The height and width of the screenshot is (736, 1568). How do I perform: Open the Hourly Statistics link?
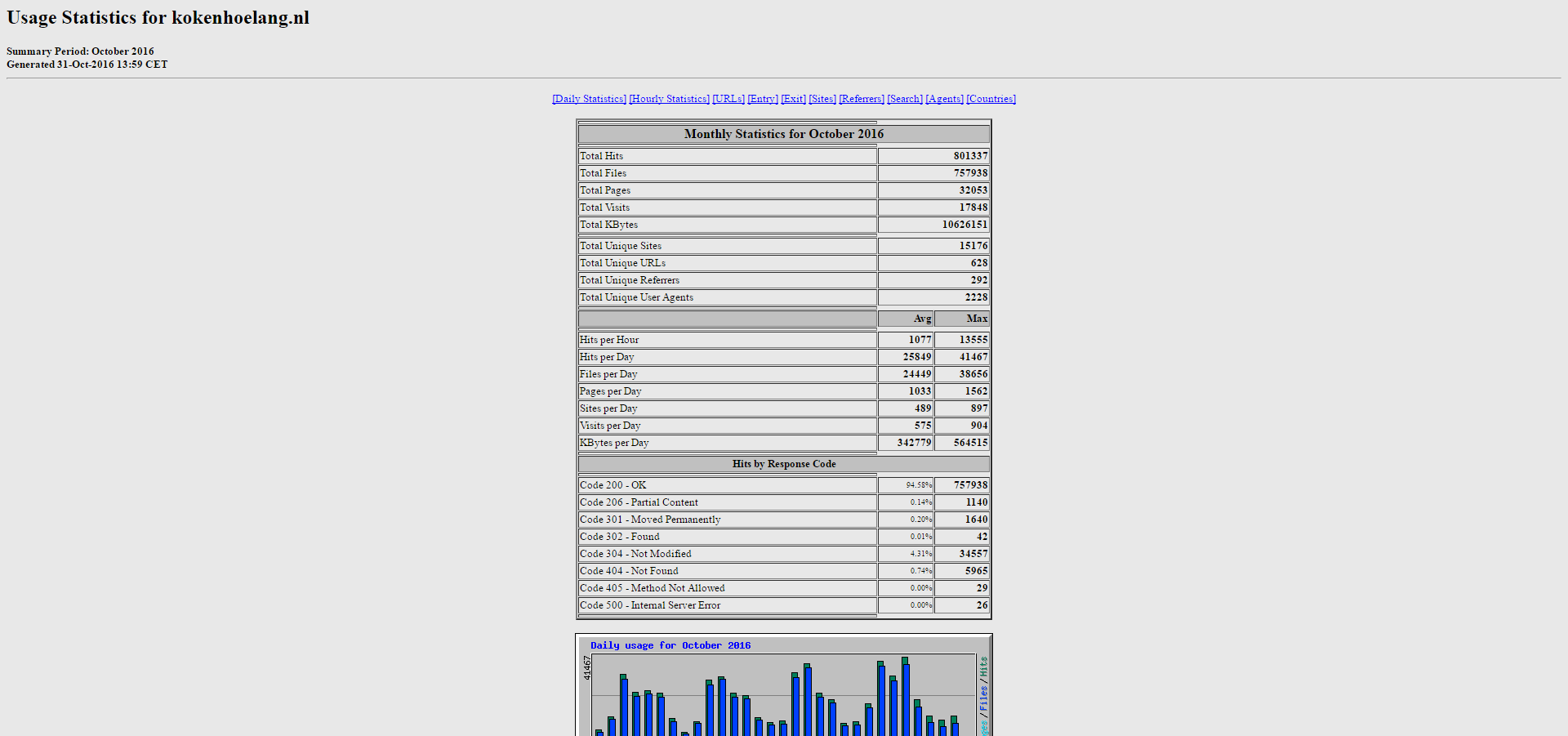(x=669, y=99)
